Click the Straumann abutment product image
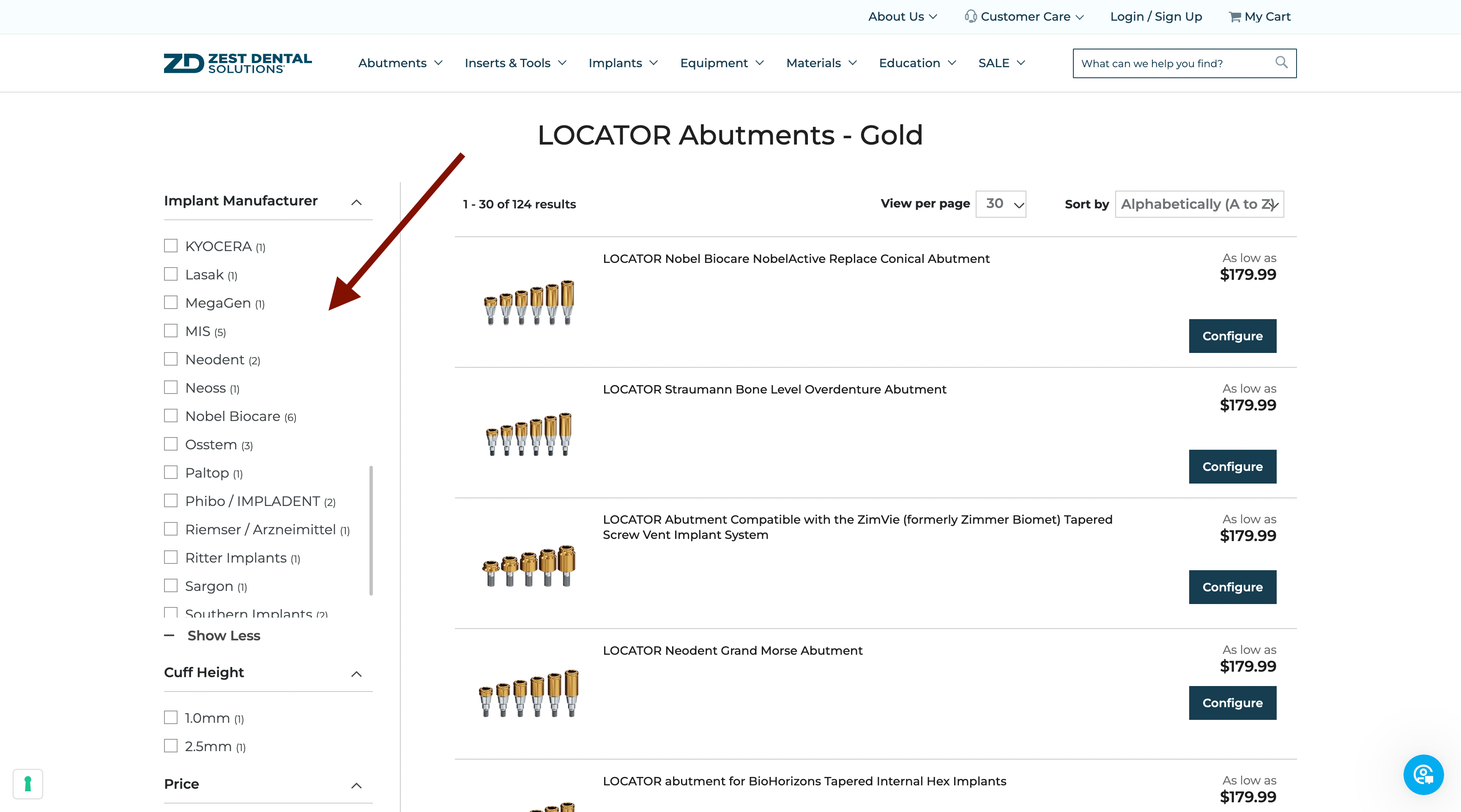Screen dimensions: 1461x812 pos(528,434)
